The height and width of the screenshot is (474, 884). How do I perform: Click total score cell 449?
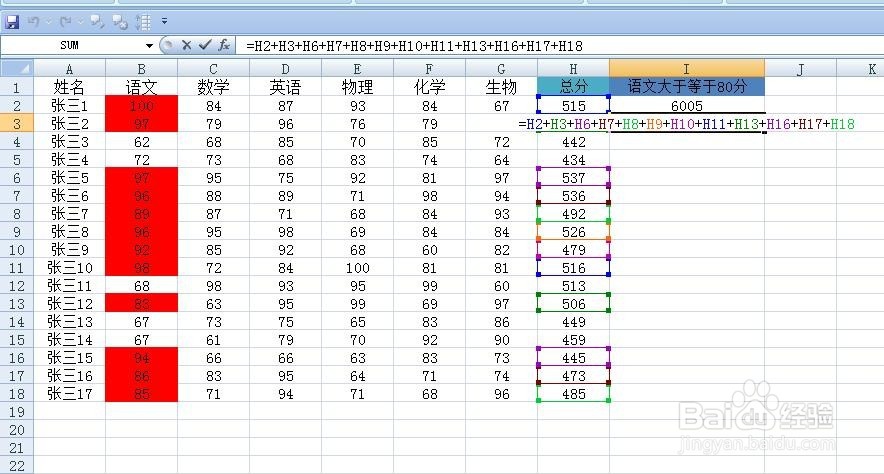573,322
